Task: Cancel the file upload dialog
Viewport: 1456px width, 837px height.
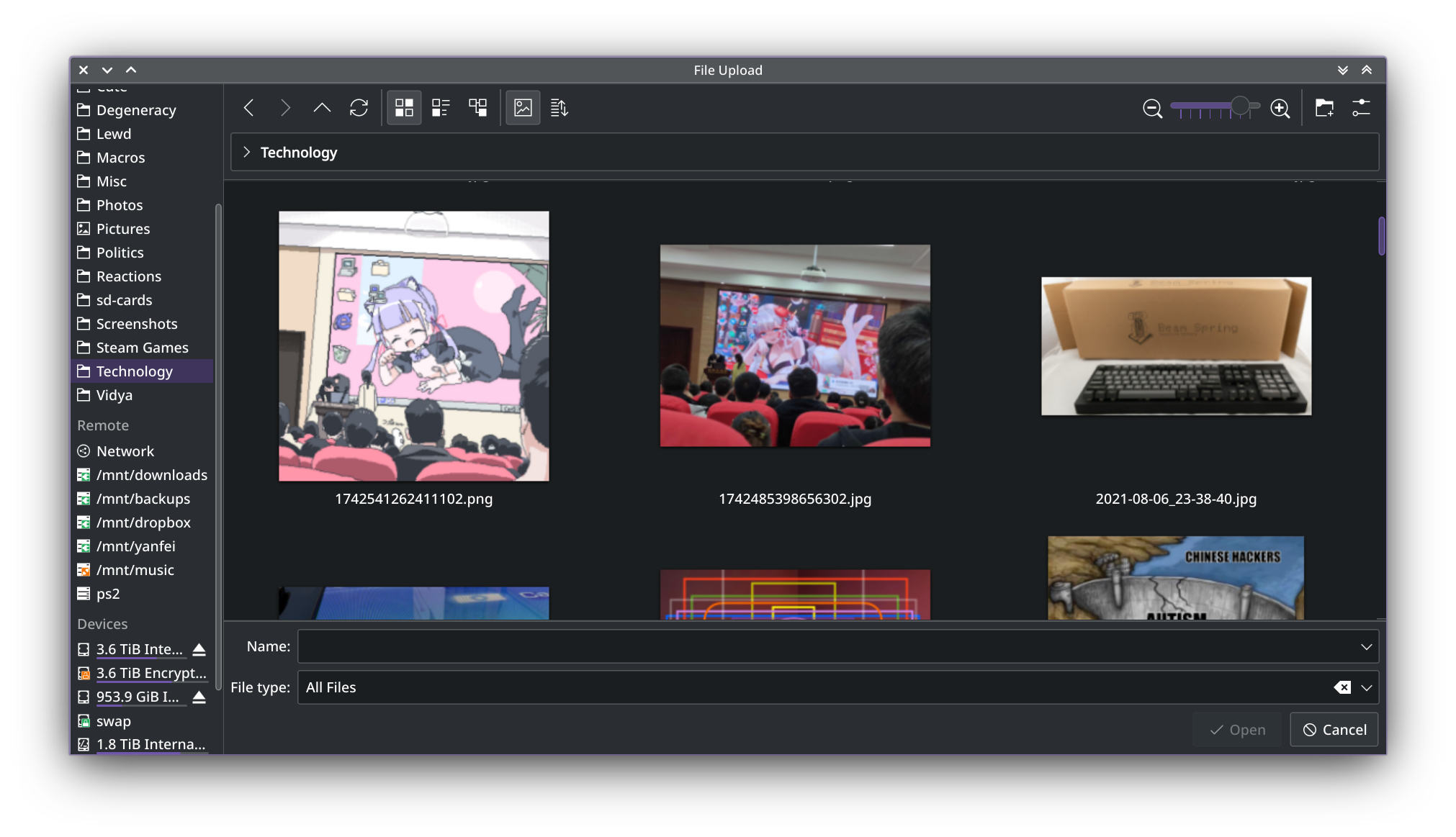Action: click(1334, 730)
